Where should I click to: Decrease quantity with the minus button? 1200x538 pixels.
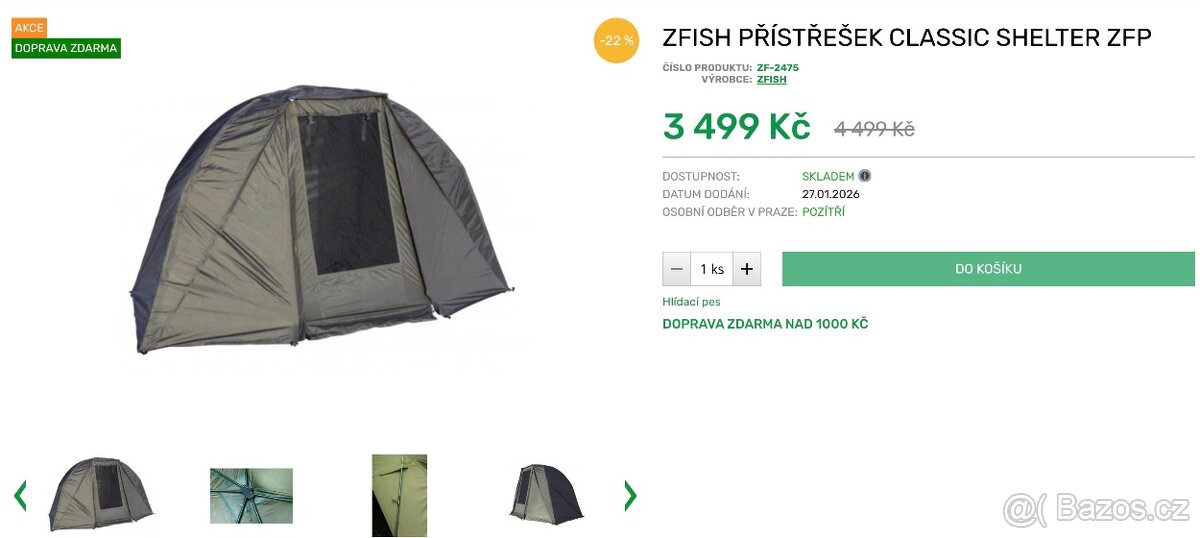tap(677, 269)
